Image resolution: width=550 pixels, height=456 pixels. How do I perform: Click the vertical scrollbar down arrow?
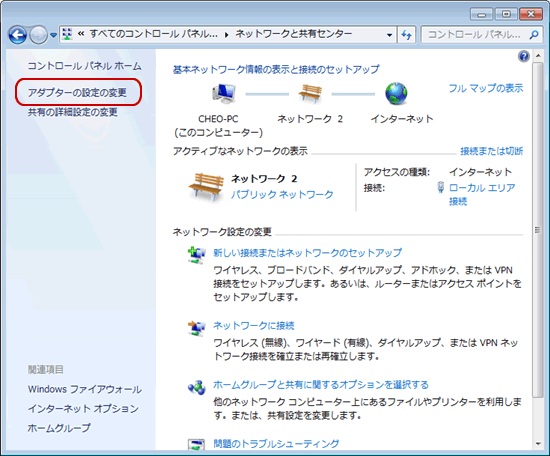(x=538, y=444)
